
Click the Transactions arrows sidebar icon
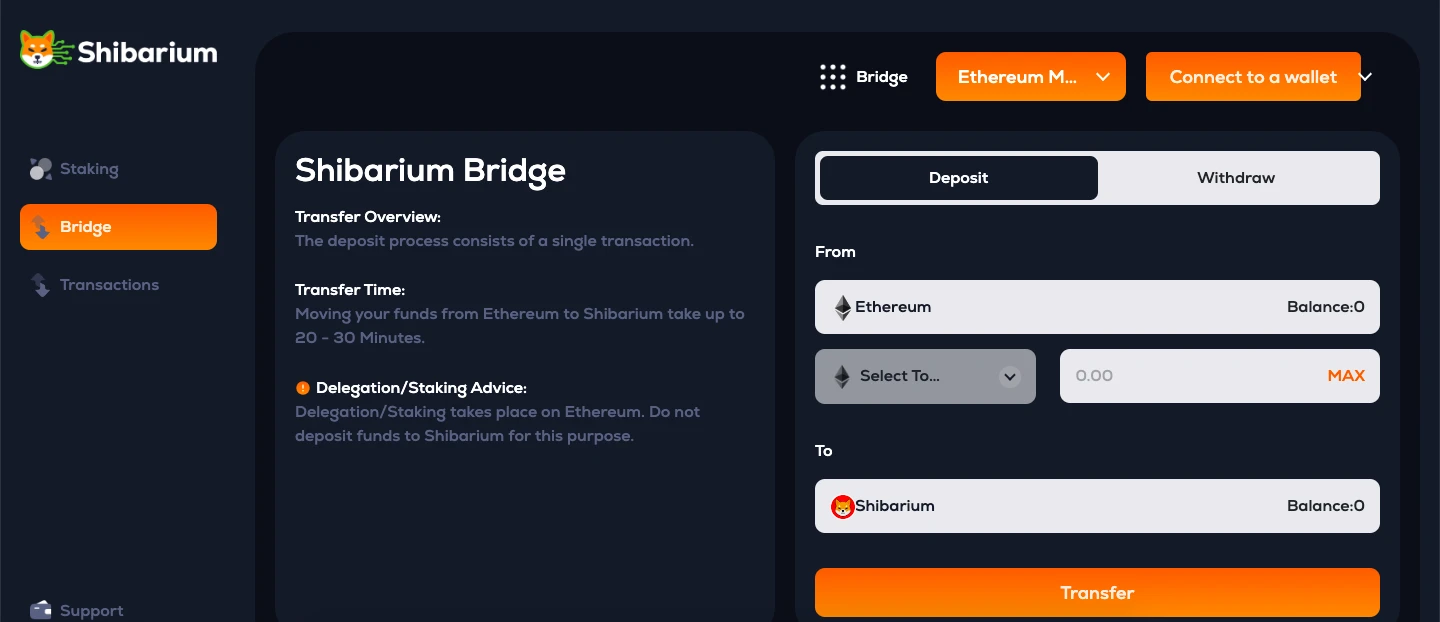pos(41,285)
